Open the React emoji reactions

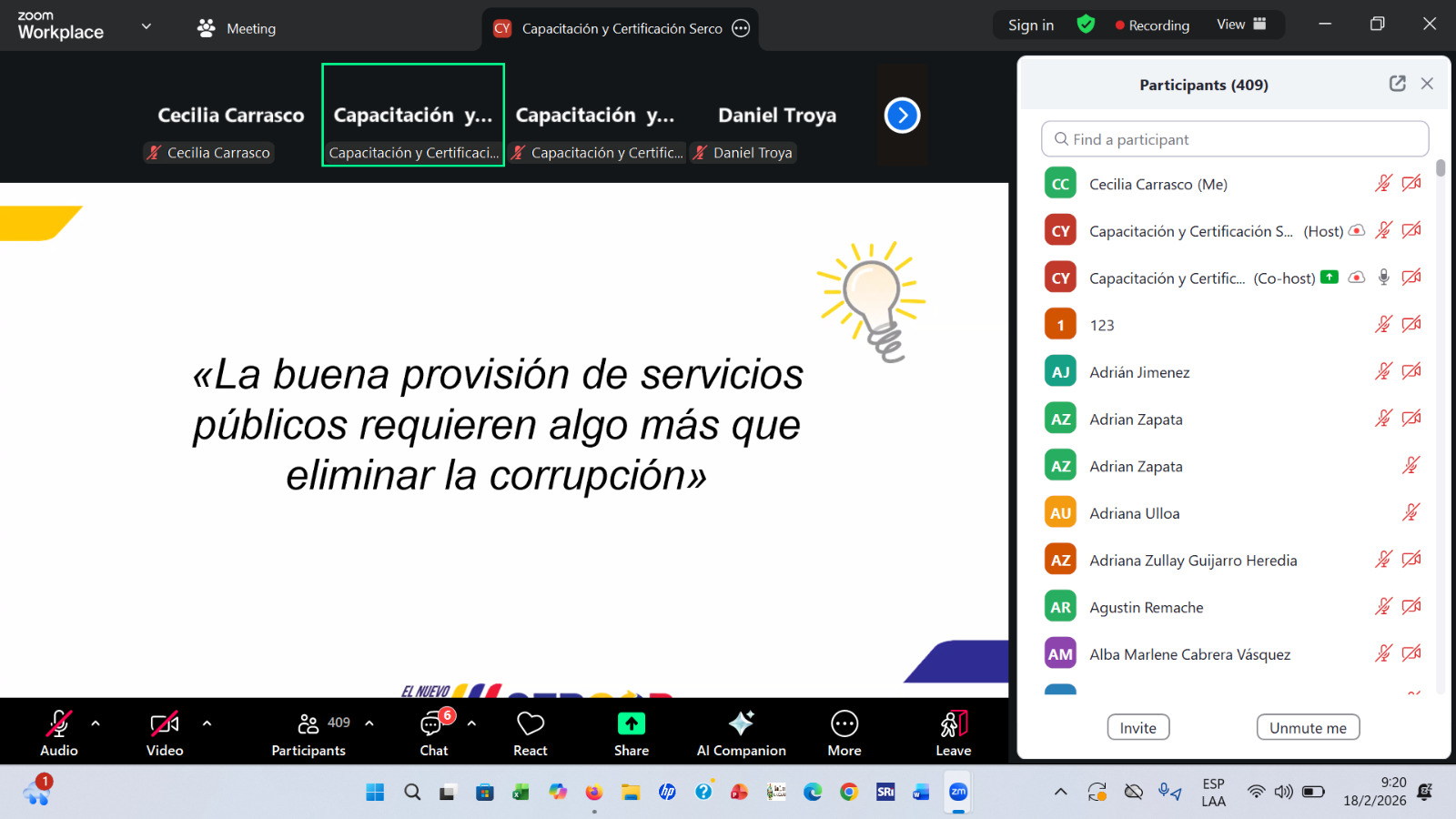pos(530,733)
